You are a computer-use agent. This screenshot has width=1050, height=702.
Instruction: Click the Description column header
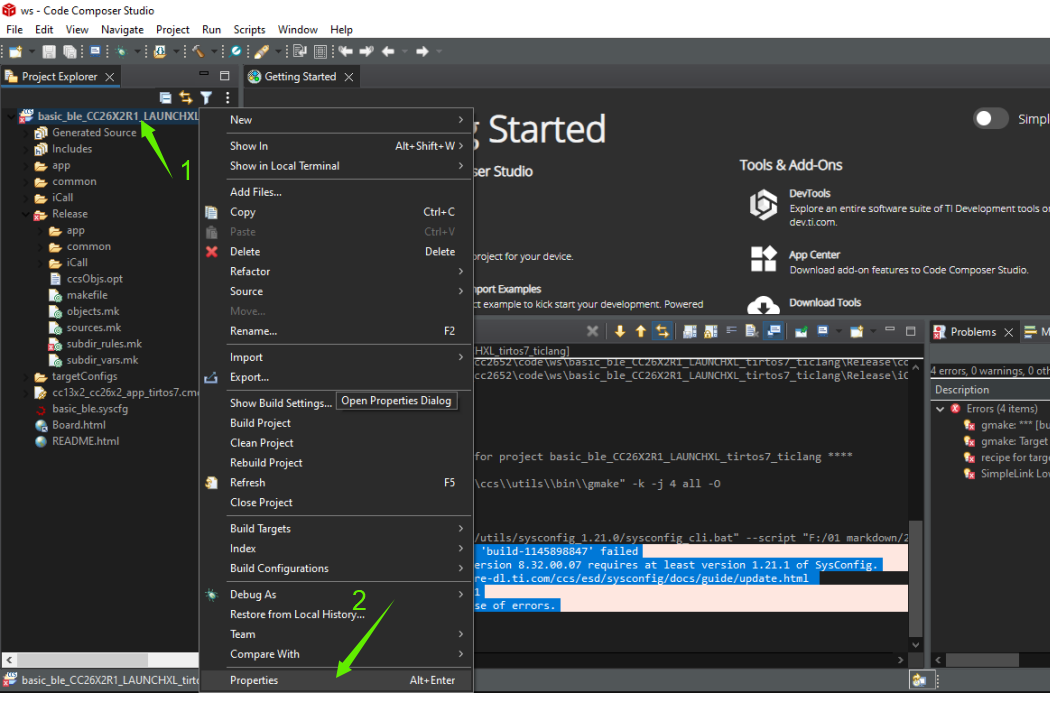tap(990, 390)
